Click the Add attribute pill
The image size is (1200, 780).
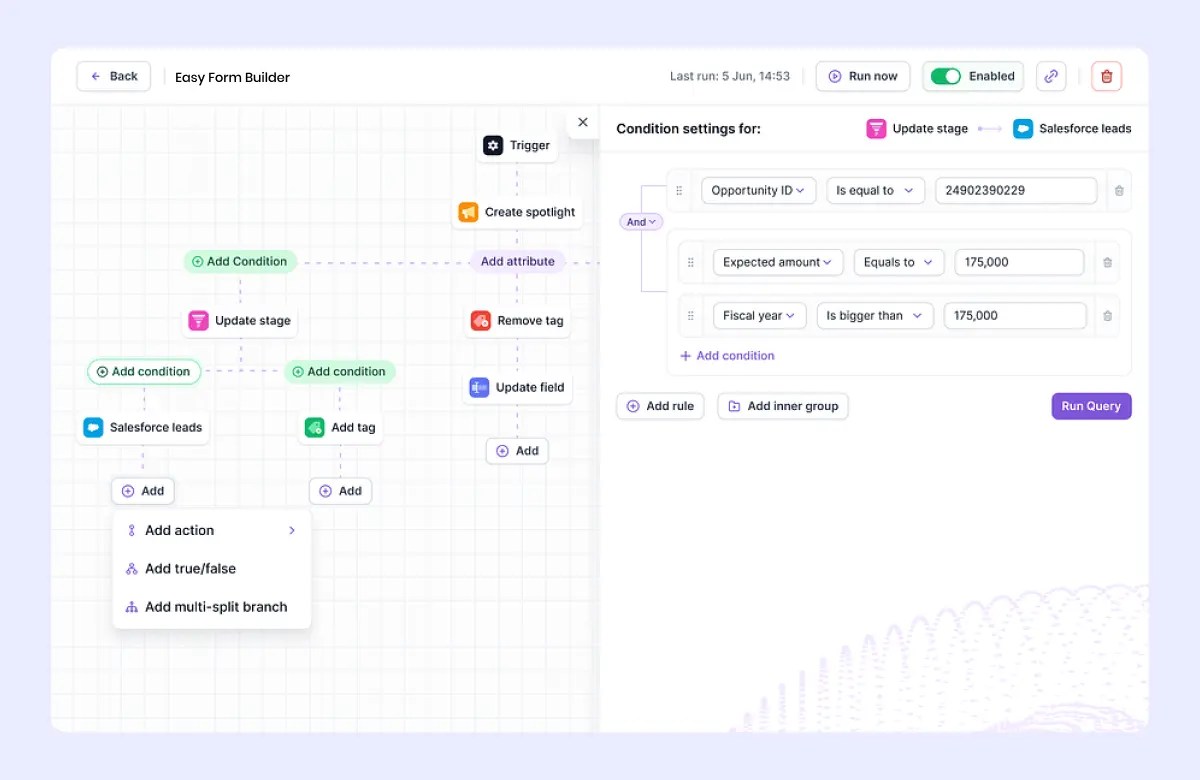(x=517, y=261)
